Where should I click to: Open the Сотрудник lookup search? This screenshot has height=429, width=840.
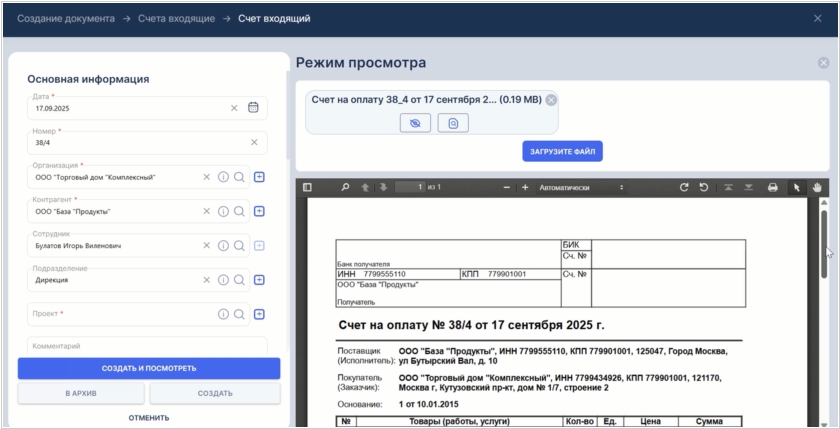(239, 246)
